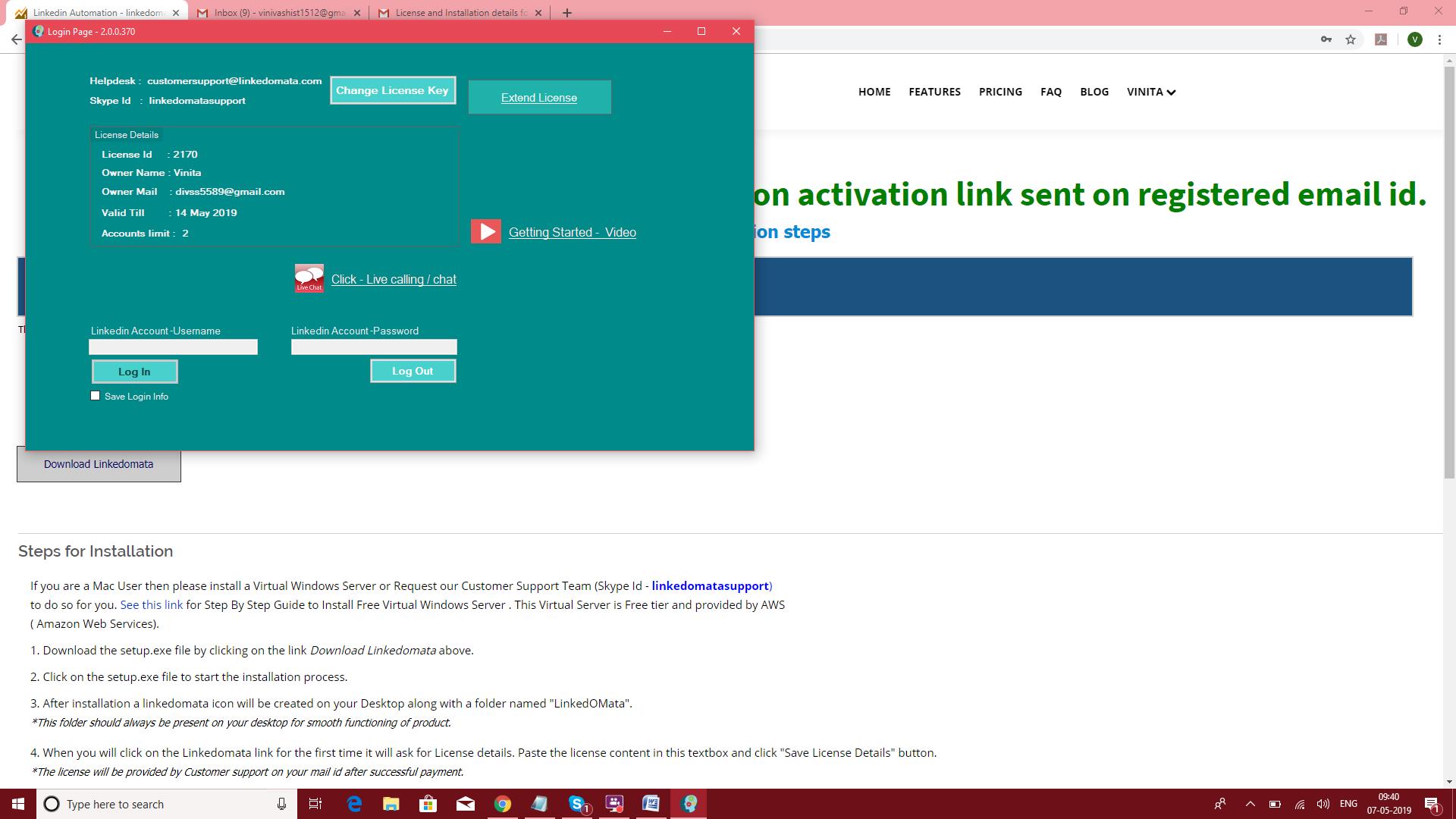Screen dimensions: 1456x819
Task: Open the Mail app from taskbar
Action: (465, 804)
